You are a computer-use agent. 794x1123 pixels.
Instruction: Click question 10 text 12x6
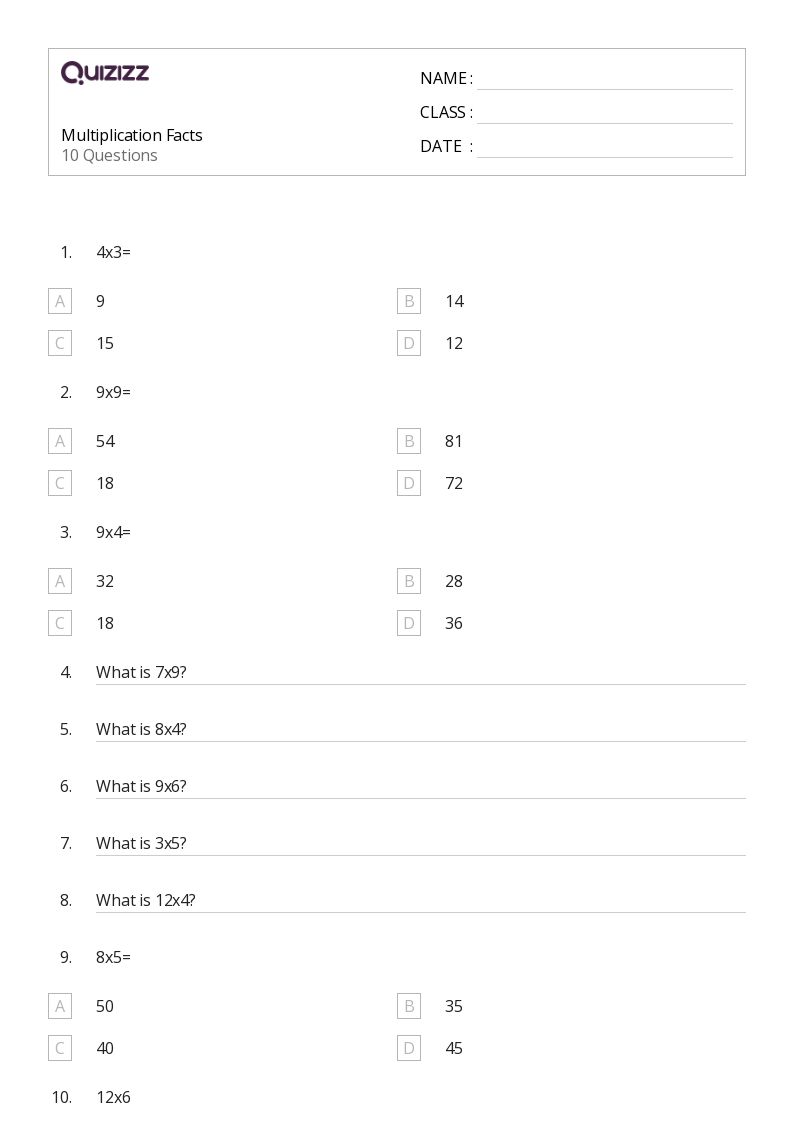coord(113,1097)
